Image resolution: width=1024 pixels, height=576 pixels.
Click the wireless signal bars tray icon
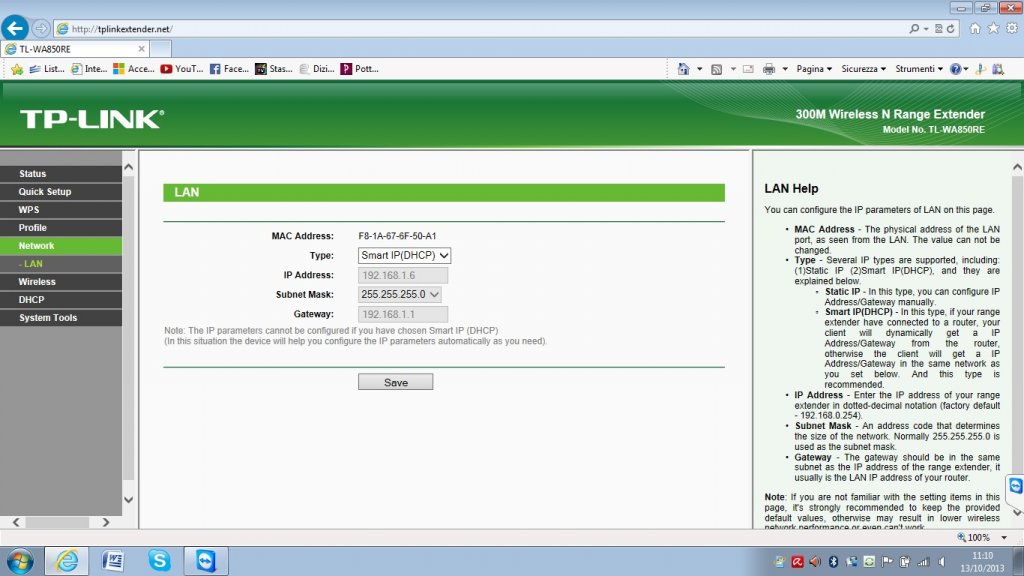[923, 562]
